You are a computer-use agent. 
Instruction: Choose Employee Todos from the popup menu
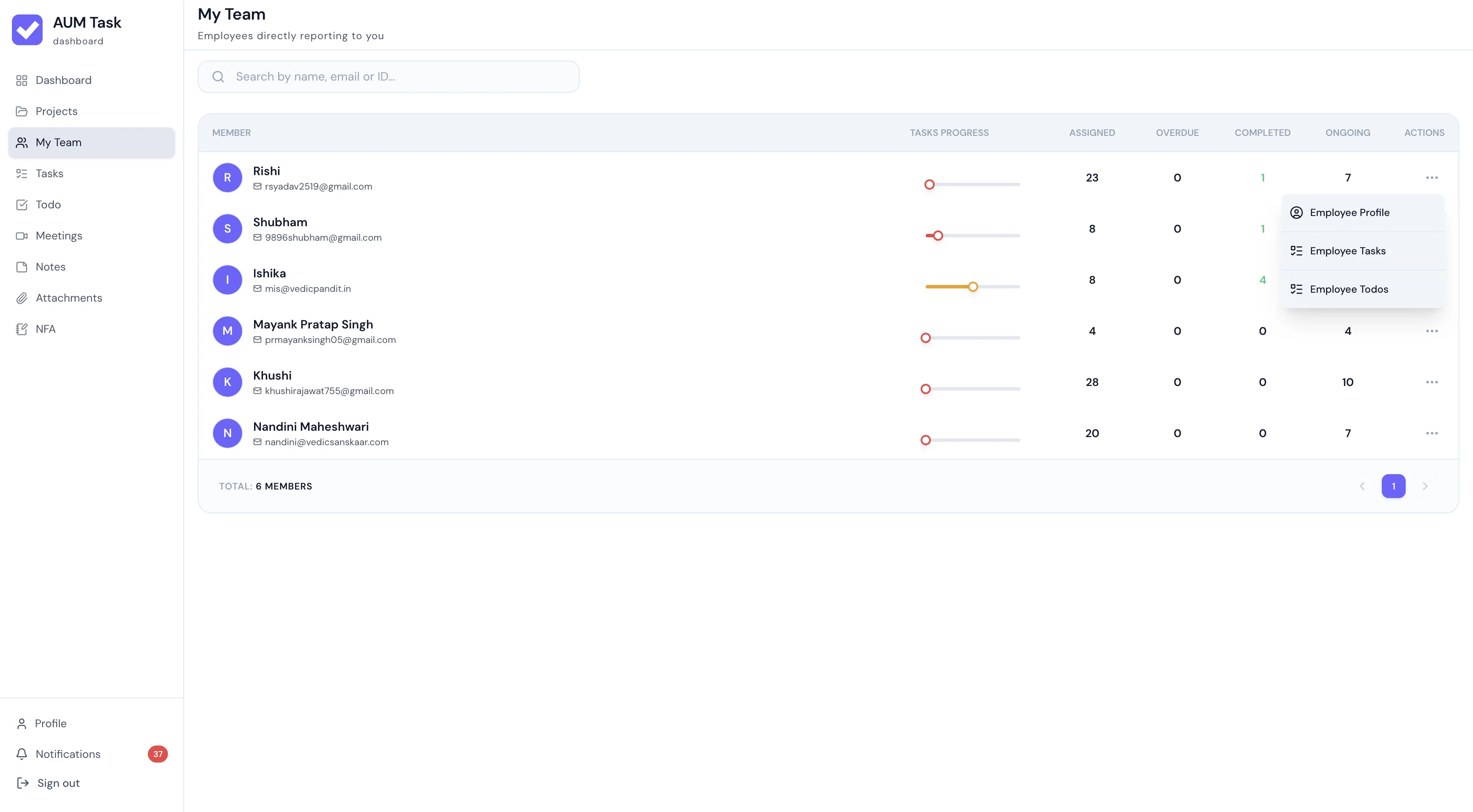(1363, 289)
